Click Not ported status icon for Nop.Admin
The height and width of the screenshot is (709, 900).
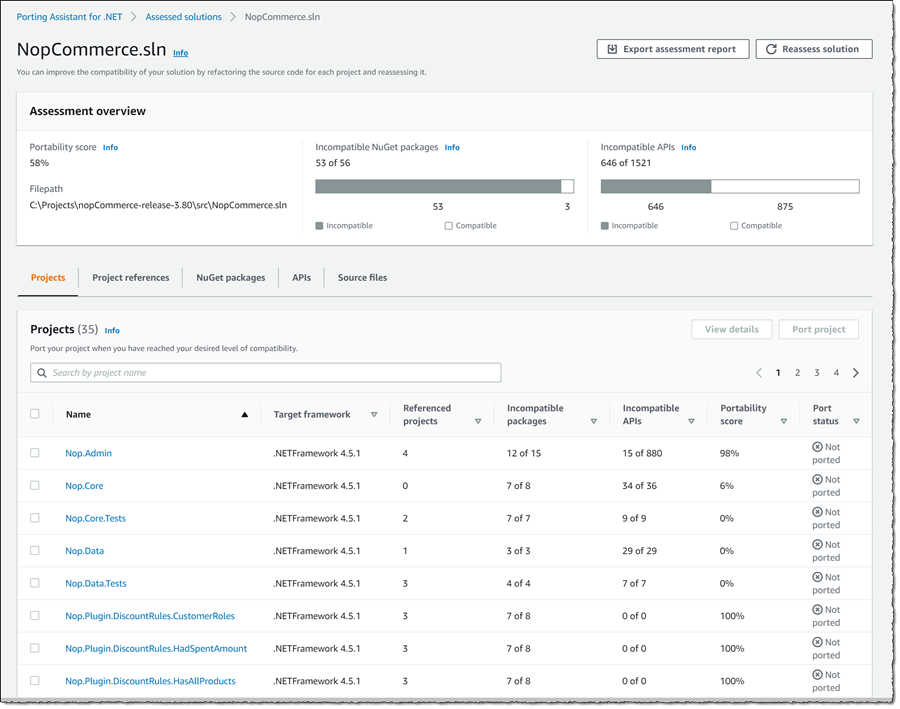coord(817,447)
